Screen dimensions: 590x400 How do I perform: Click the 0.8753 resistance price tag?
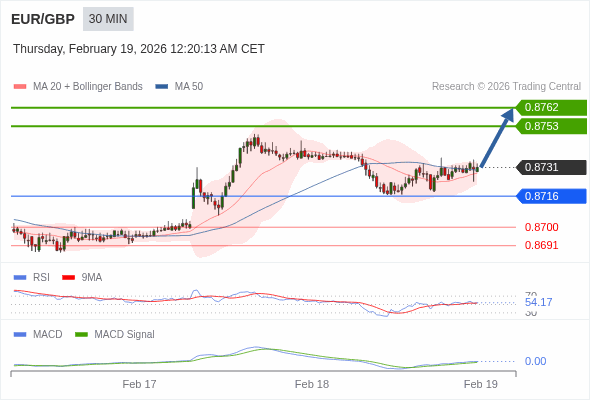tap(551, 126)
